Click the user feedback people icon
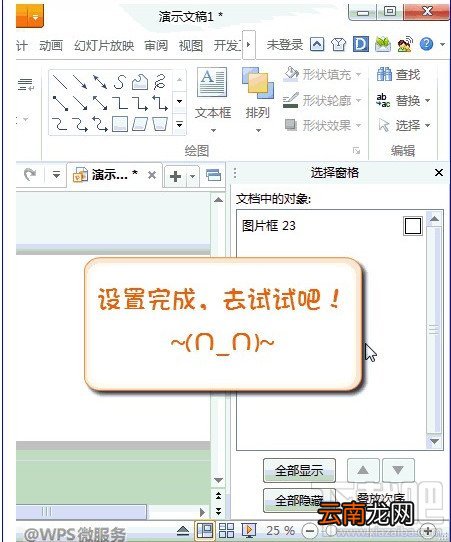This screenshot has width=451, height=542. pos(405,45)
